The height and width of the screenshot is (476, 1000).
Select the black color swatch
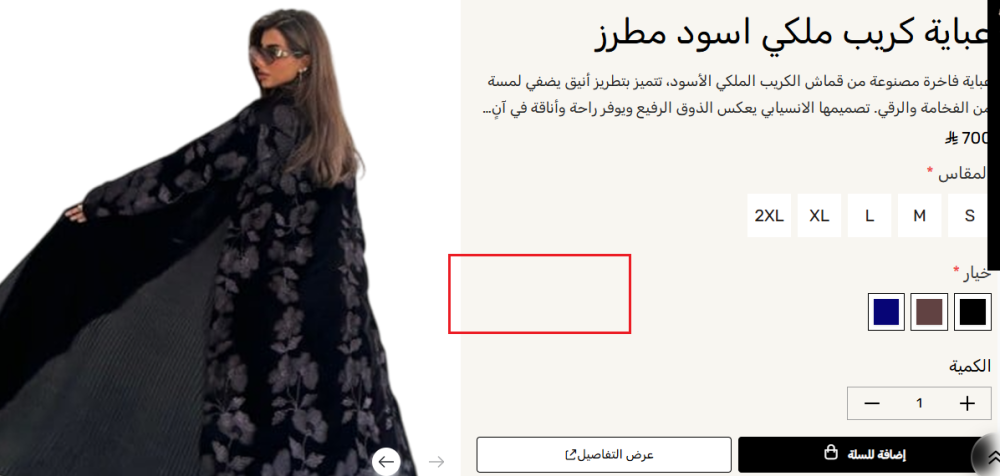(x=973, y=312)
